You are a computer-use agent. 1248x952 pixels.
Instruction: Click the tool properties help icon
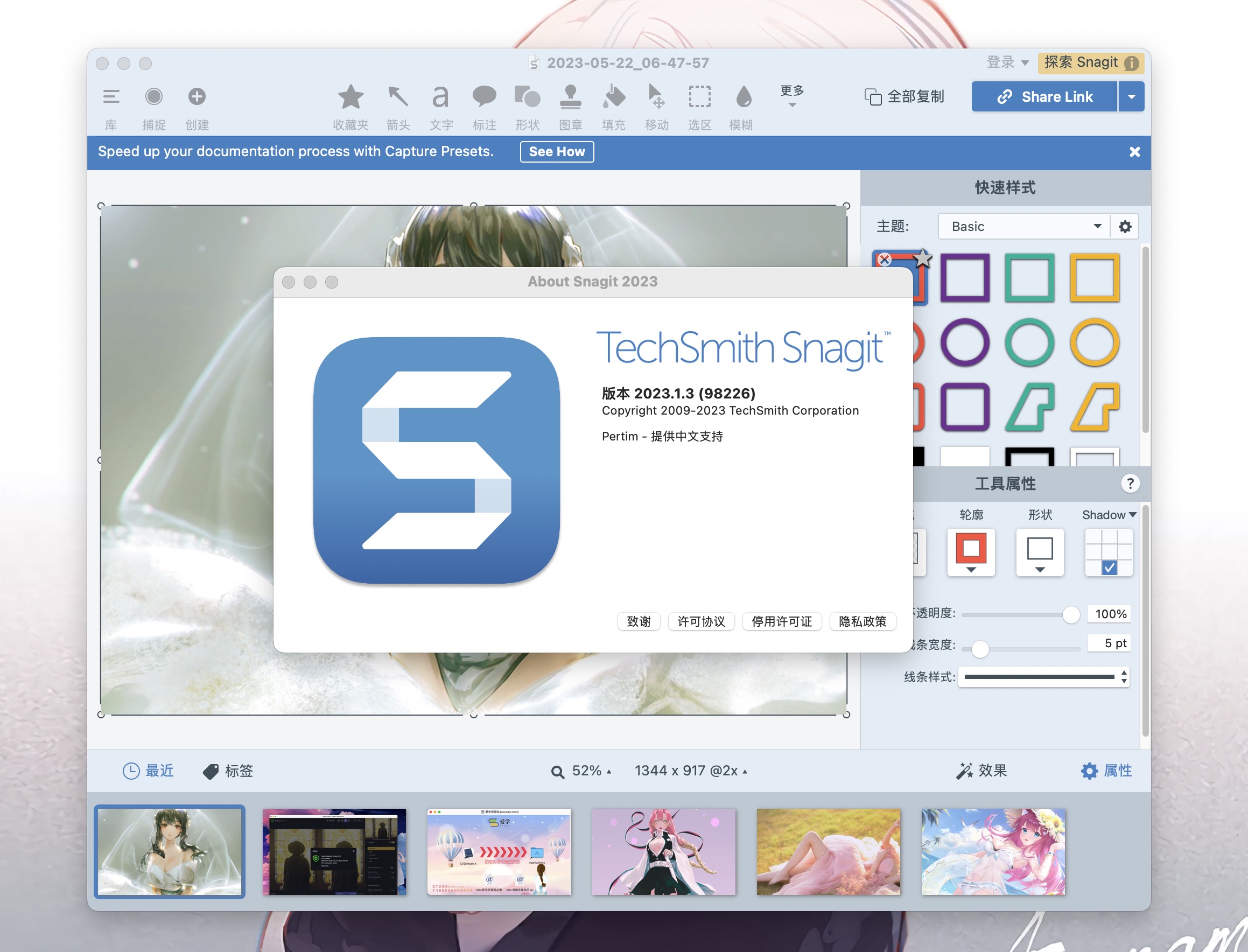(x=1130, y=484)
